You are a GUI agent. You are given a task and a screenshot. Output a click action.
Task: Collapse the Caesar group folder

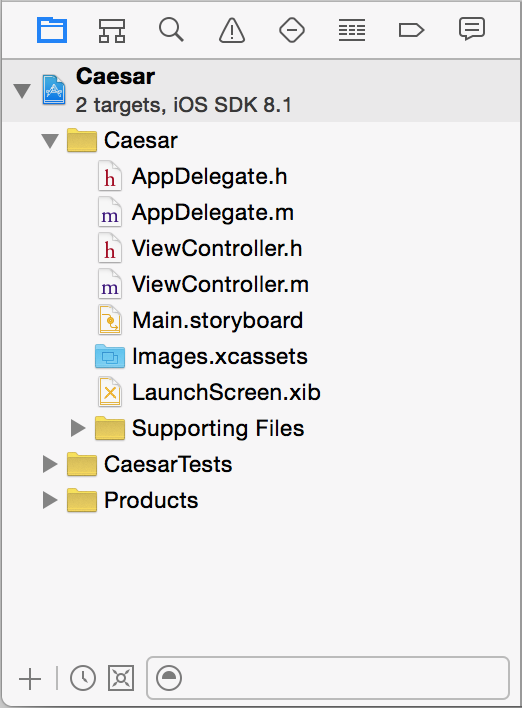[50, 141]
